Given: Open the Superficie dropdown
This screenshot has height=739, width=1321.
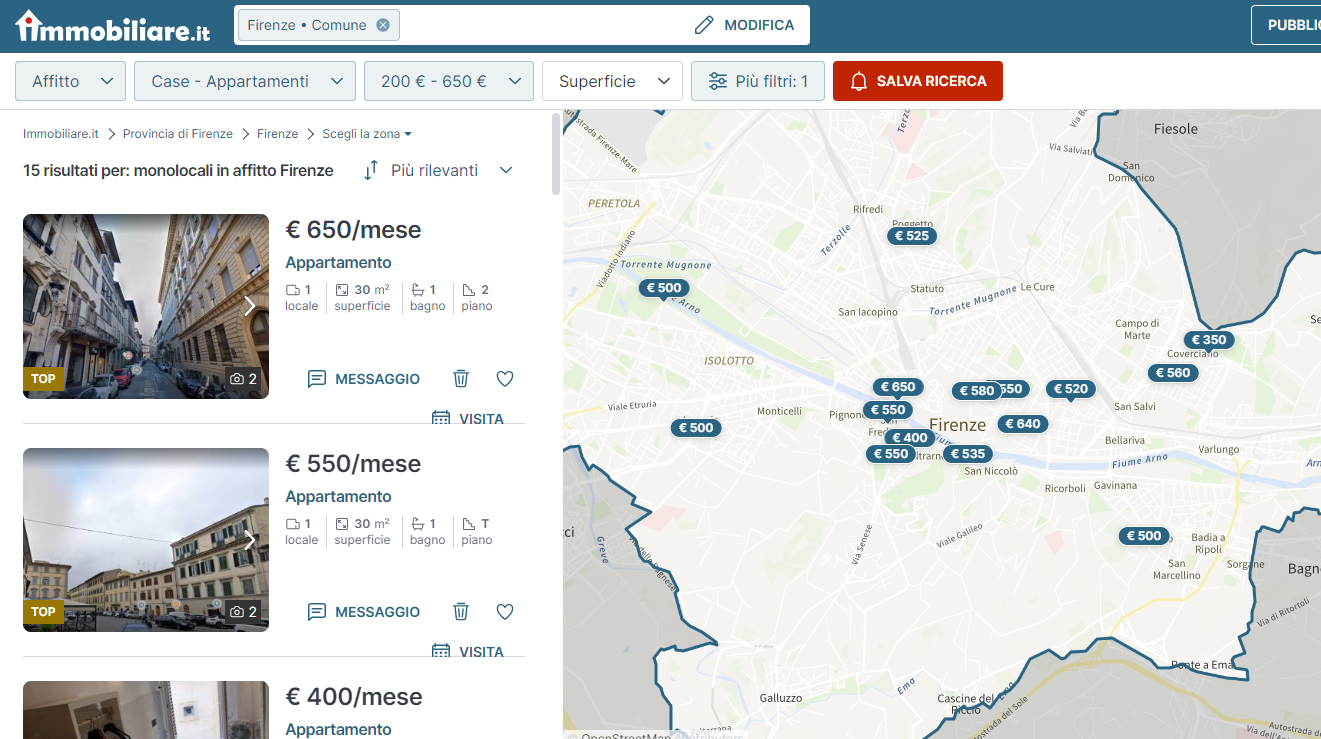Looking at the screenshot, I should pyautogui.click(x=612, y=81).
